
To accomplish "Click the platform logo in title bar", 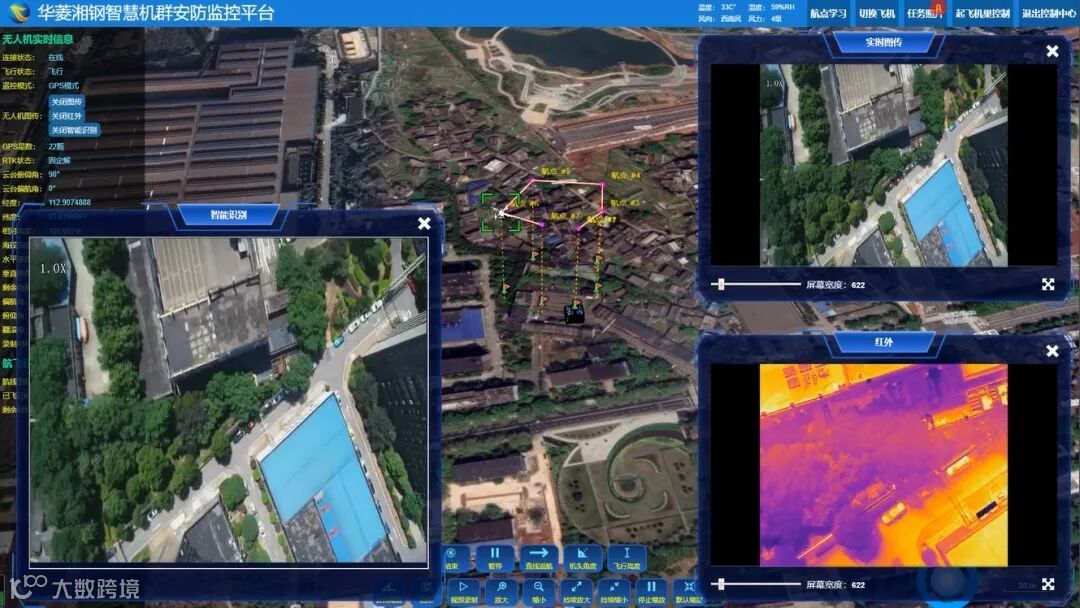I will tap(19, 12).
